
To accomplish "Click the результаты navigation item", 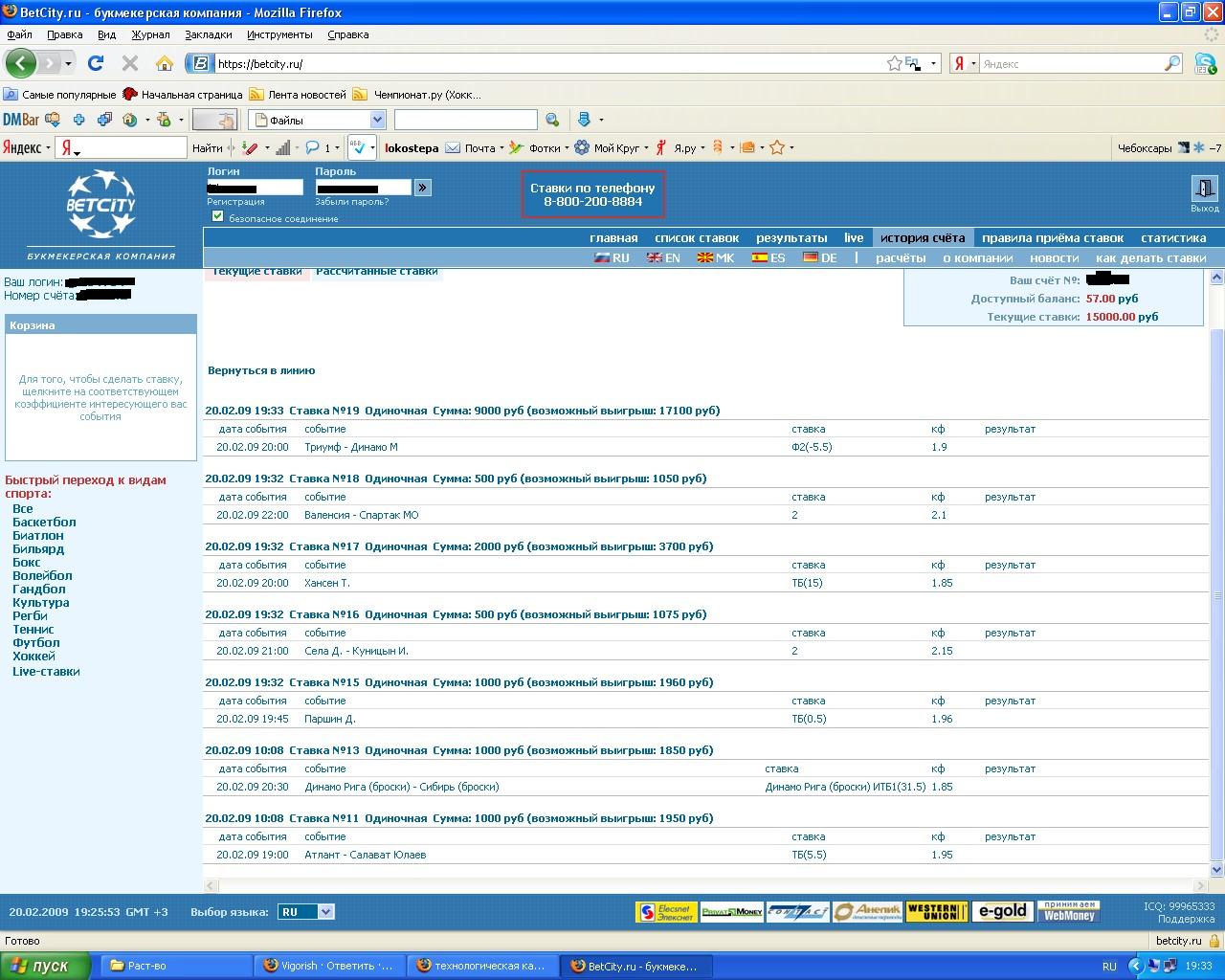I will [791, 237].
